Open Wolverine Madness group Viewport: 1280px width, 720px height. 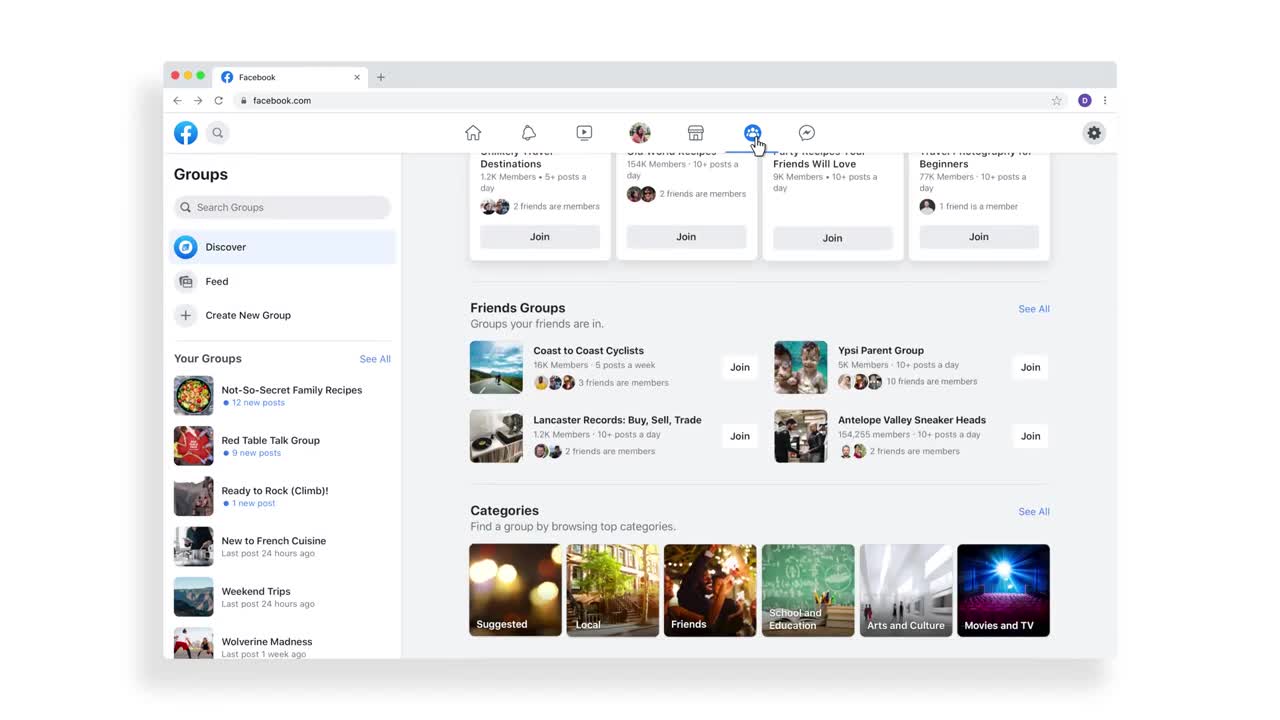point(284,644)
